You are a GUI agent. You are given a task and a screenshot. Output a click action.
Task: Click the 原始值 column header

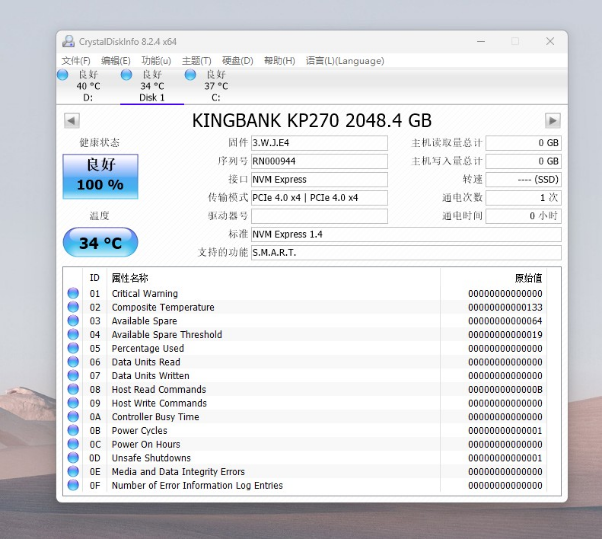(x=528, y=278)
